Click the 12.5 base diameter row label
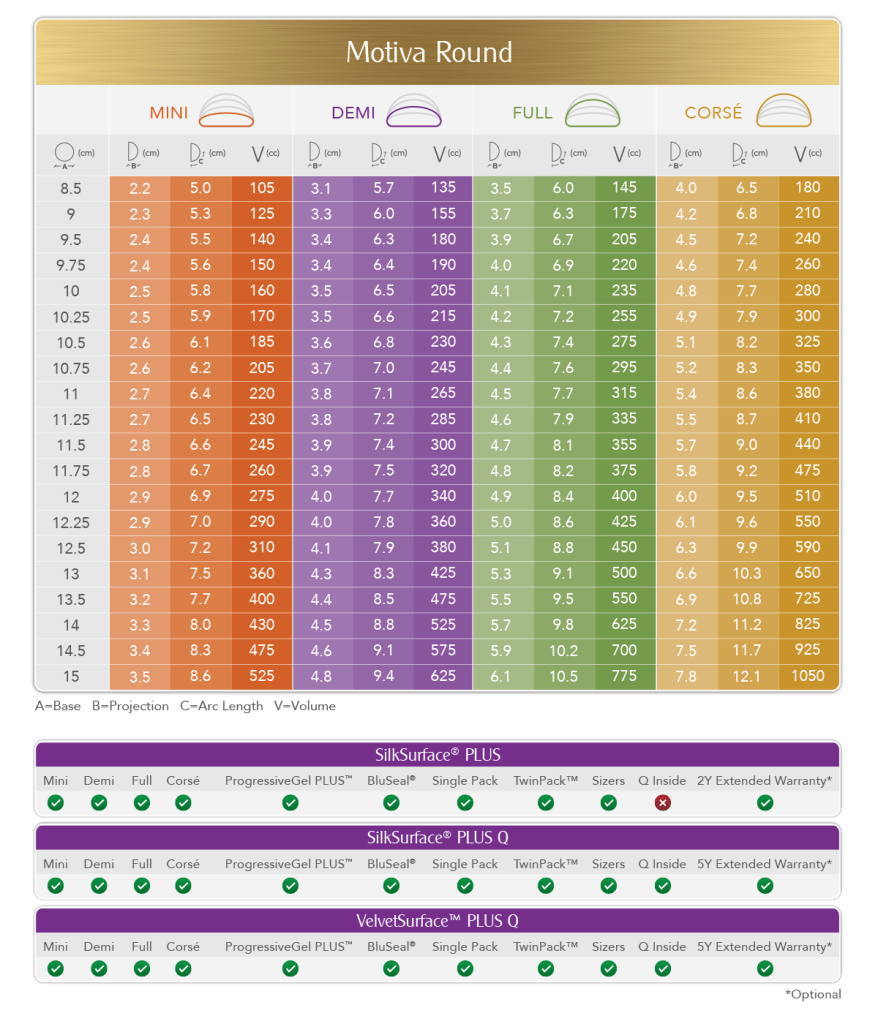This screenshot has height=1024, width=878. [x=68, y=547]
